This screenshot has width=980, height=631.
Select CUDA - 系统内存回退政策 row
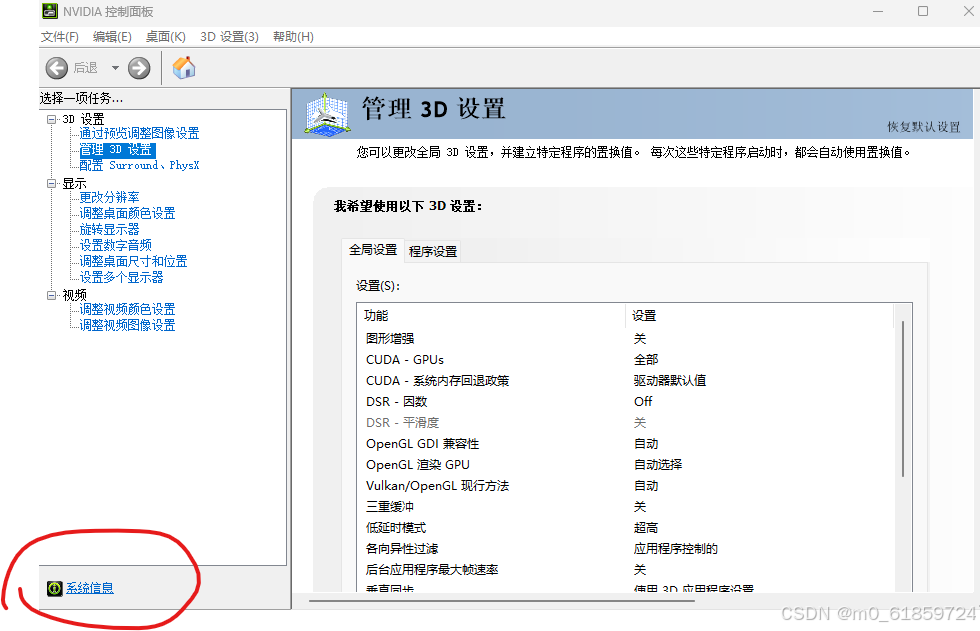(628, 380)
